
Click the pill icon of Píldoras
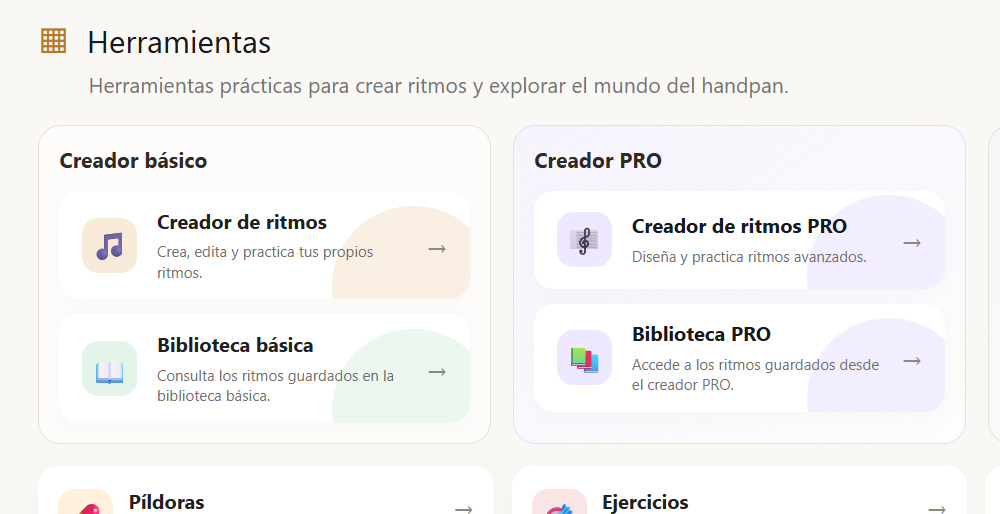(x=85, y=503)
